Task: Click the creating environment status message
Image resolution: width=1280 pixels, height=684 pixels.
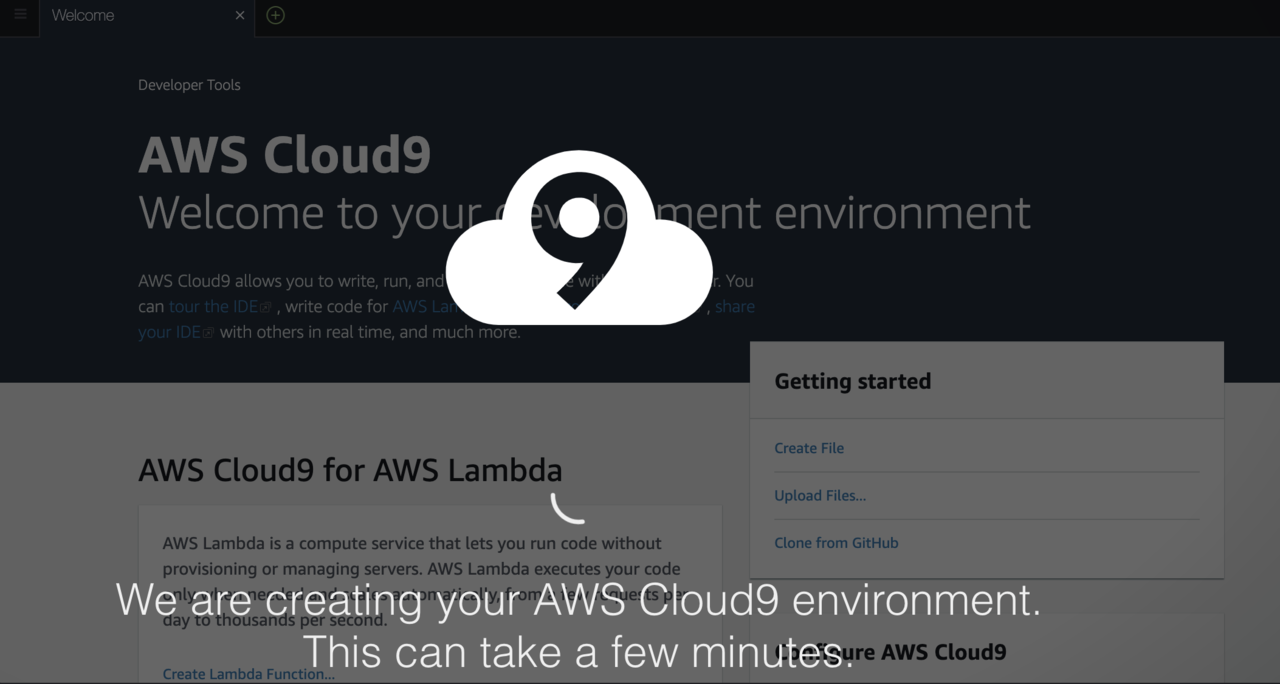Action: tap(578, 626)
